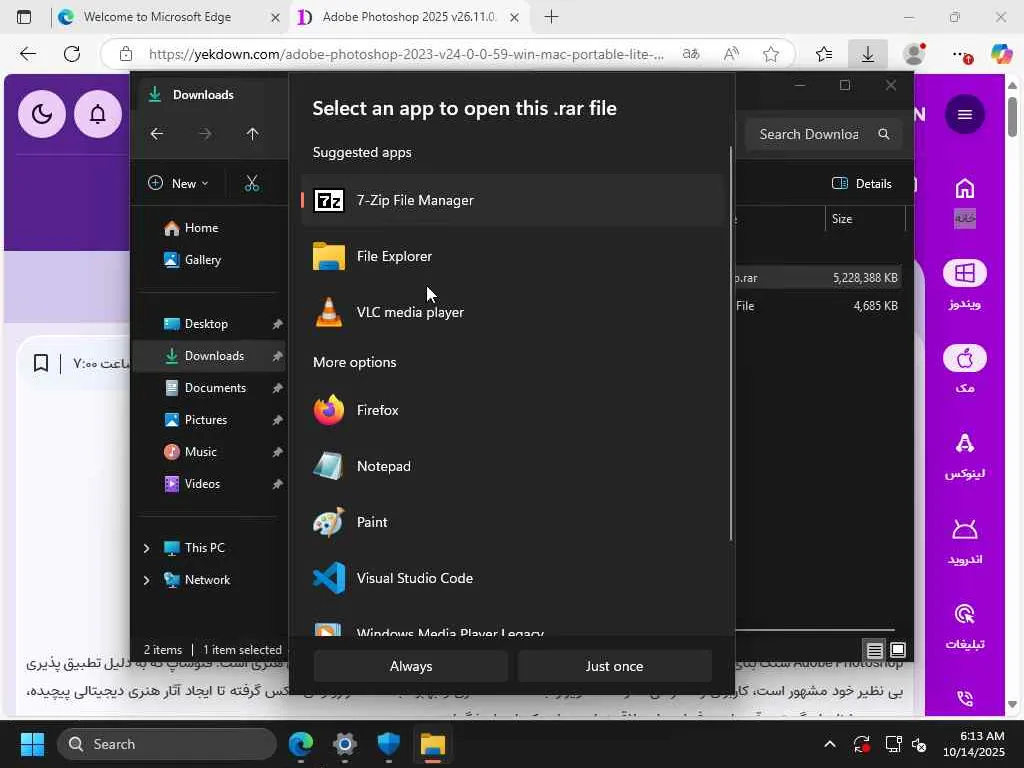Click the home icon in website sidebar
Viewport: 1024px width, 768px height.
[x=965, y=189]
